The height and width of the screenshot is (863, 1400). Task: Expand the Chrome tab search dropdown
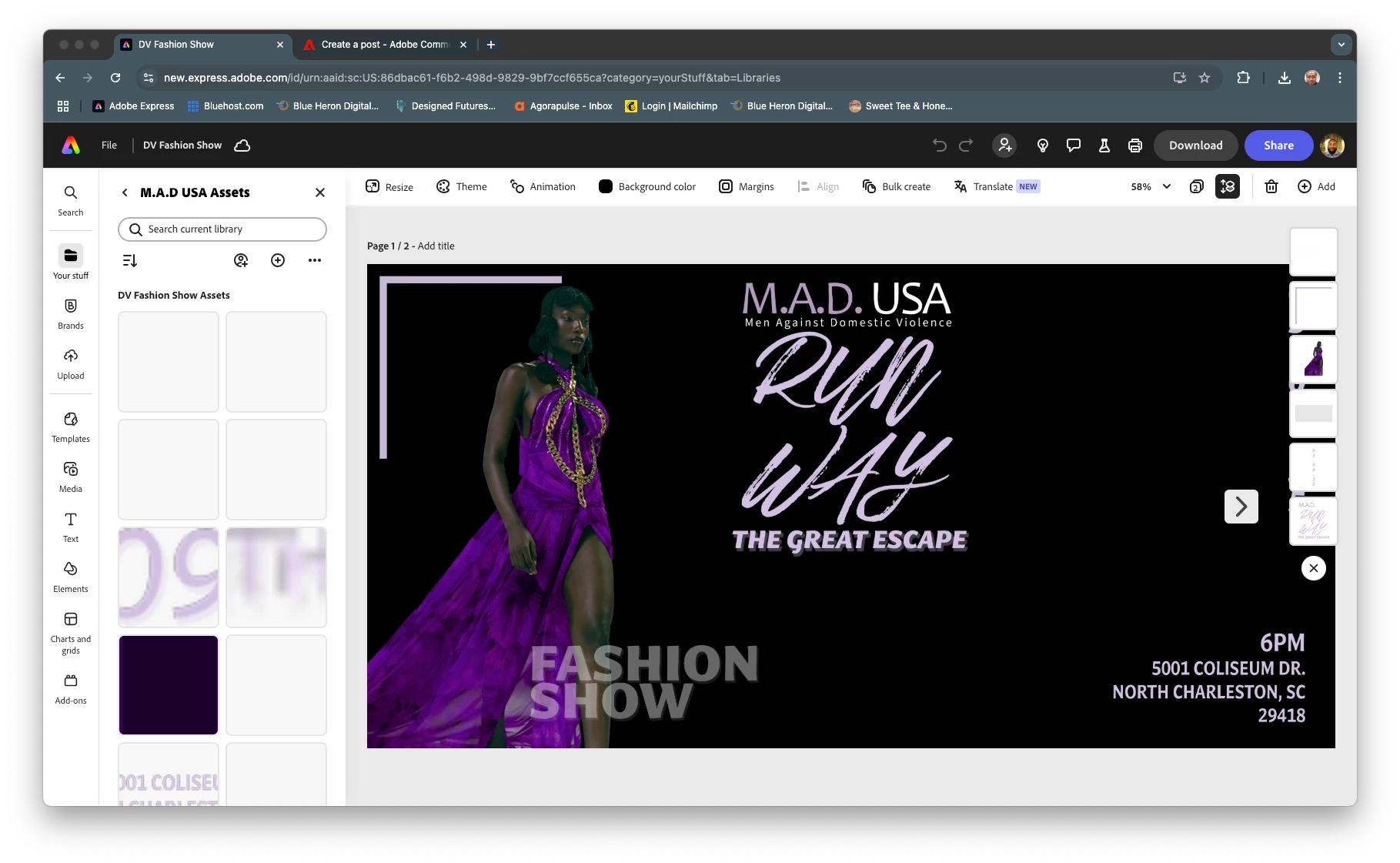point(1342,45)
